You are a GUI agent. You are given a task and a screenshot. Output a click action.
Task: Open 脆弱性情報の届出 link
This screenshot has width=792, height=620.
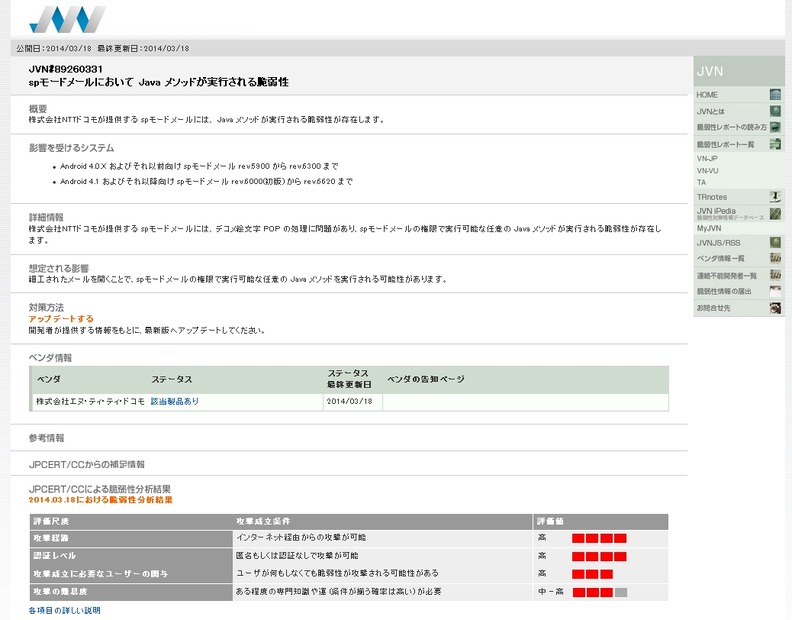(724, 292)
